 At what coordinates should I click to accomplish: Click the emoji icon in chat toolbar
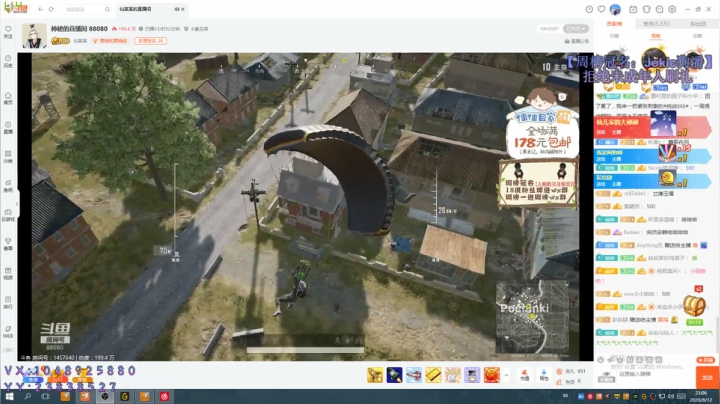tap(600, 359)
